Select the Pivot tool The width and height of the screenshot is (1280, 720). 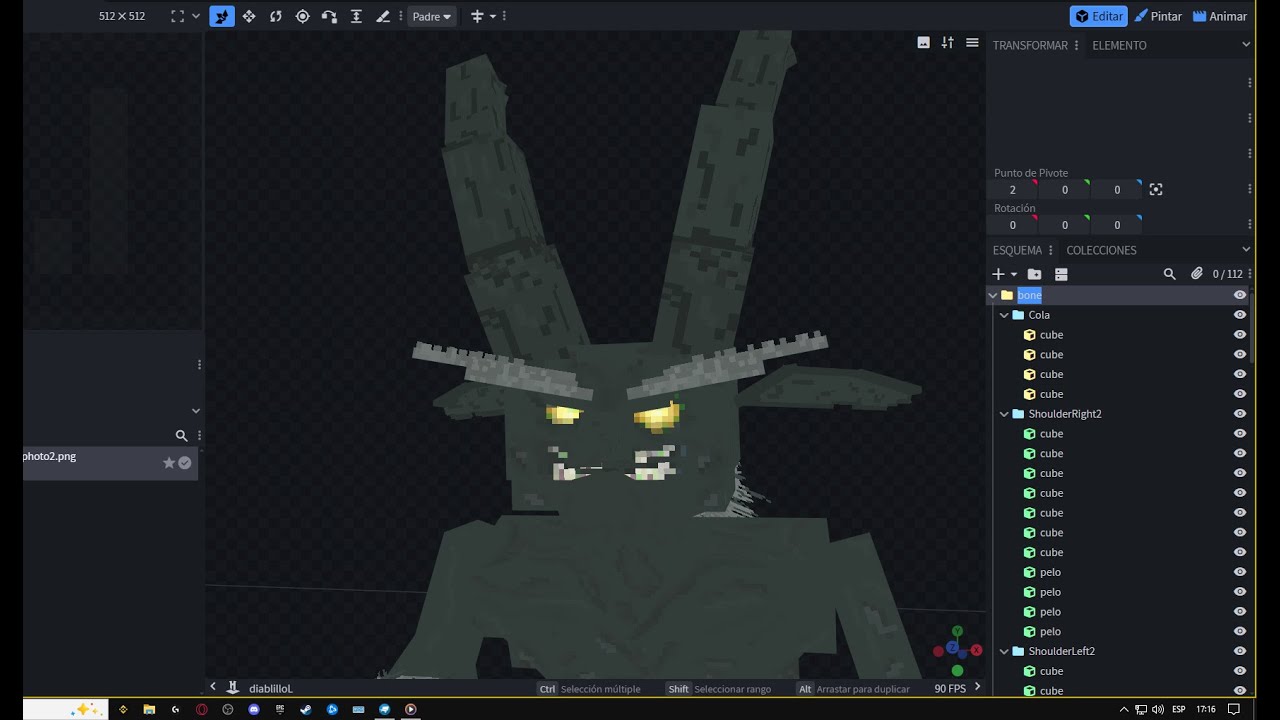click(302, 16)
